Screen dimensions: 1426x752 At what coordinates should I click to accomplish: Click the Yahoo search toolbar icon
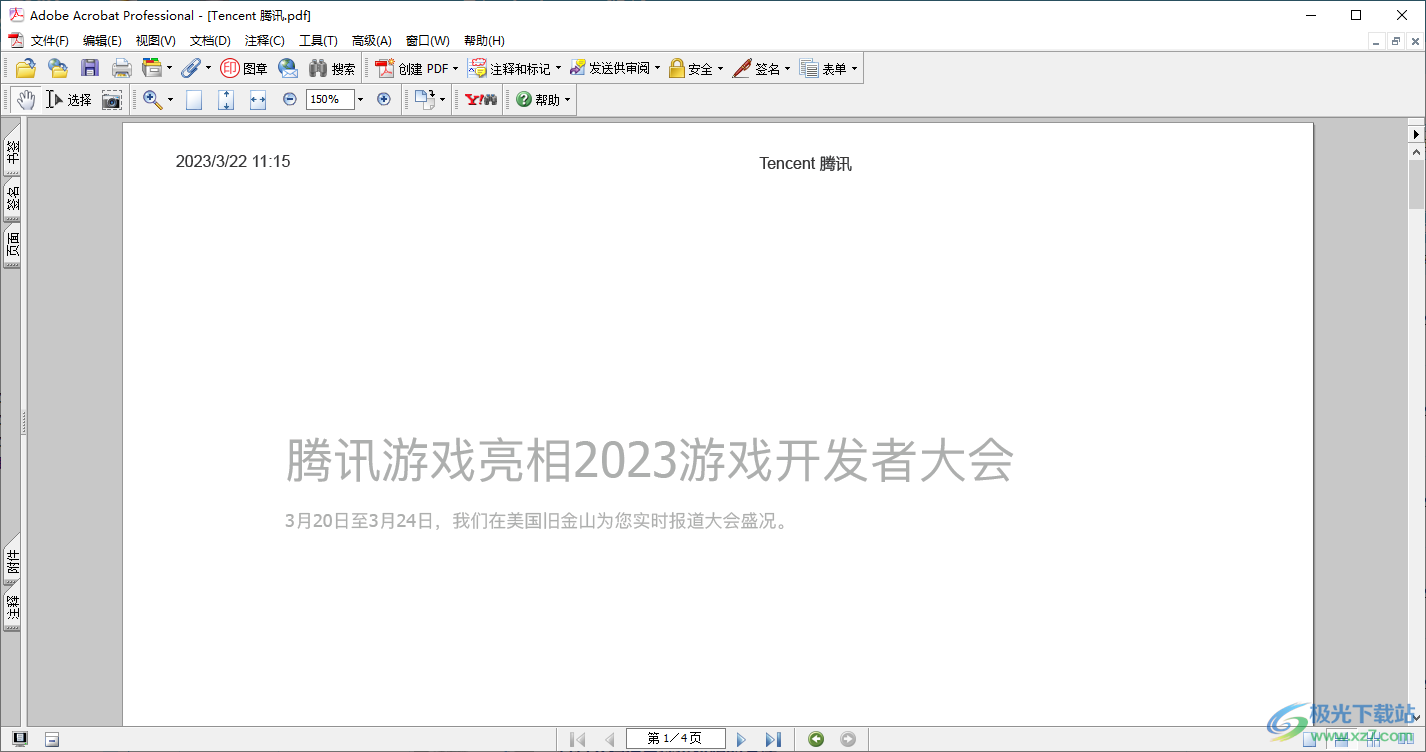click(x=481, y=99)
